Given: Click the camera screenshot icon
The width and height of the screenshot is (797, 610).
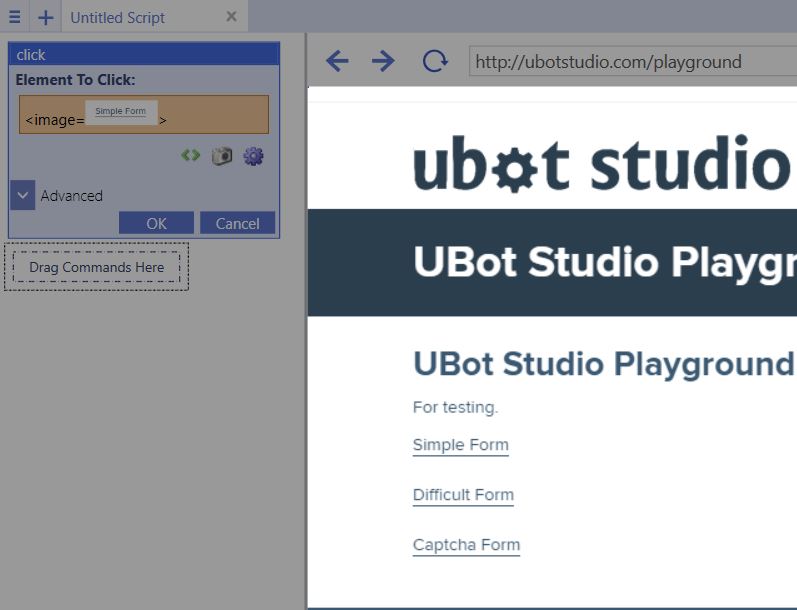Looking at the screenshot, I should 222,156.
